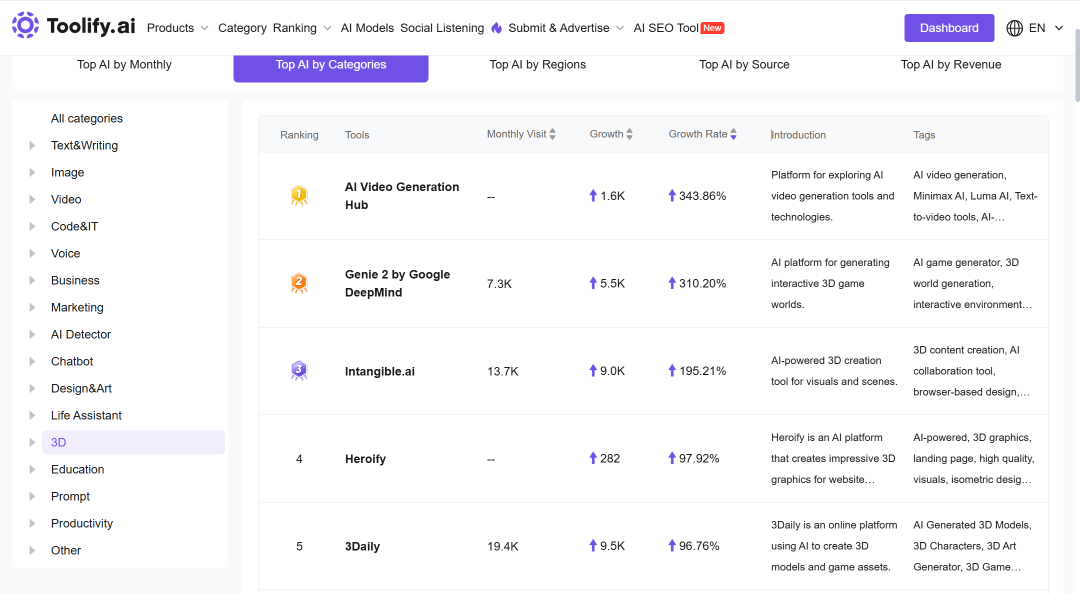This screenshot has width=1080, height=594.
Task: Select the 3D category label
Action: click(x=59, y=442)
